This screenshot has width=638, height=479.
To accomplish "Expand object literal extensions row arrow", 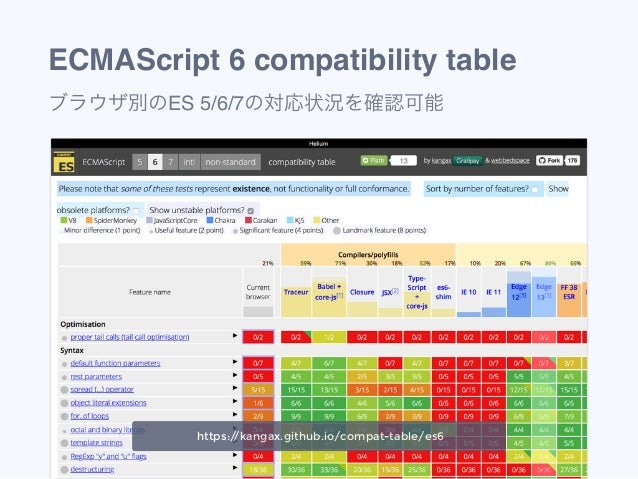I will pyautogui.click(x=235, y=401).
